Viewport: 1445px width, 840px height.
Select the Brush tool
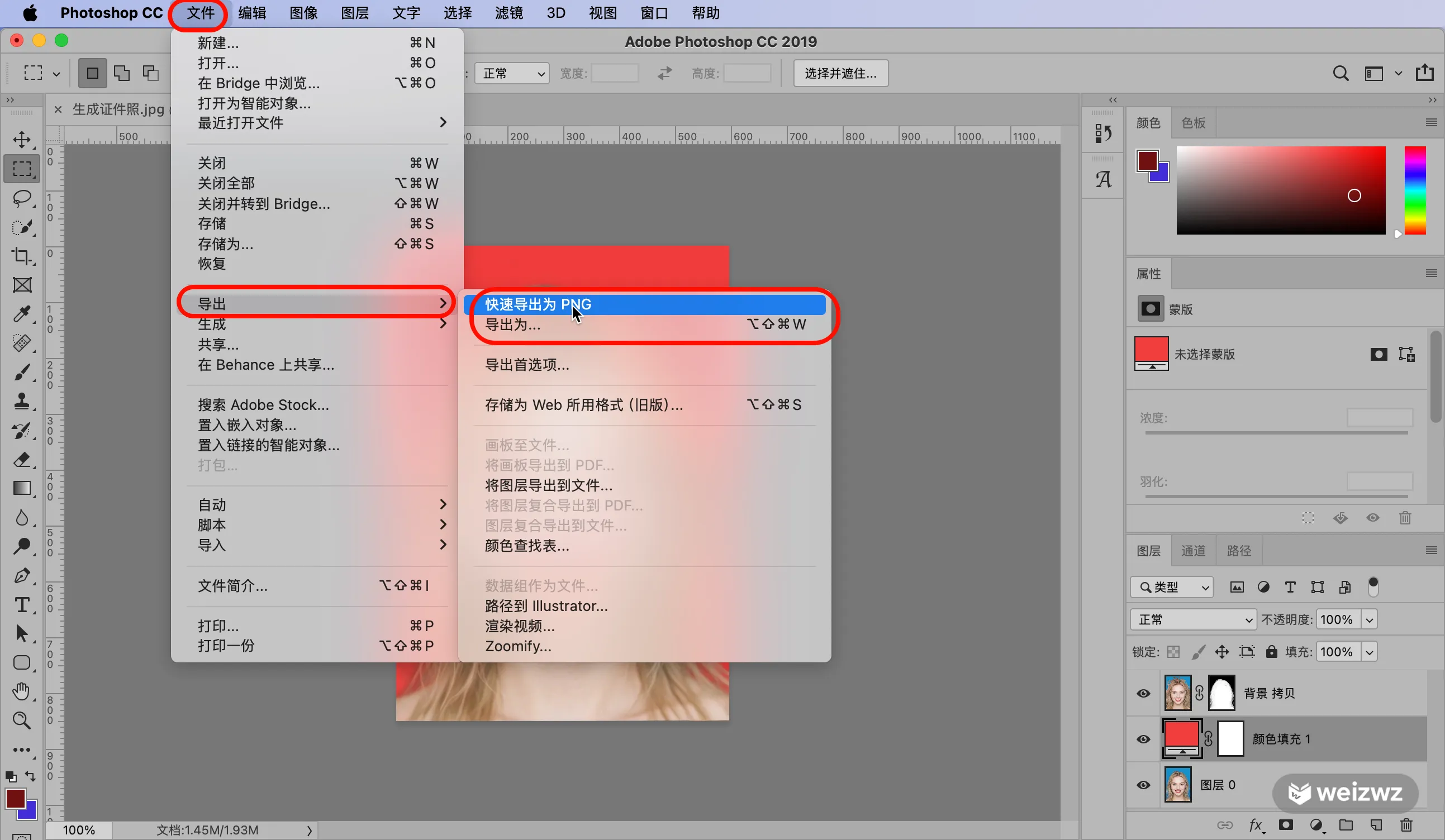[22, 373]
